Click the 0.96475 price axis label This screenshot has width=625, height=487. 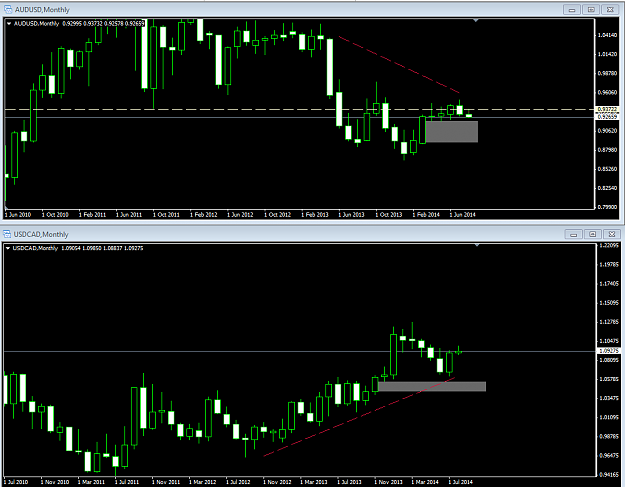tap(609, 456)
